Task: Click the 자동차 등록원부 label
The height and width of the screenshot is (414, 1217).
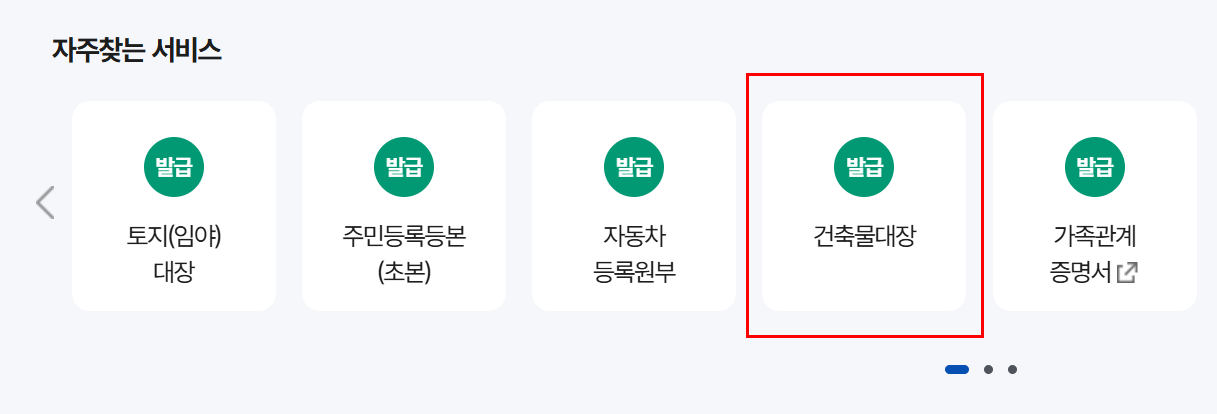Action: tap(634, 254)
